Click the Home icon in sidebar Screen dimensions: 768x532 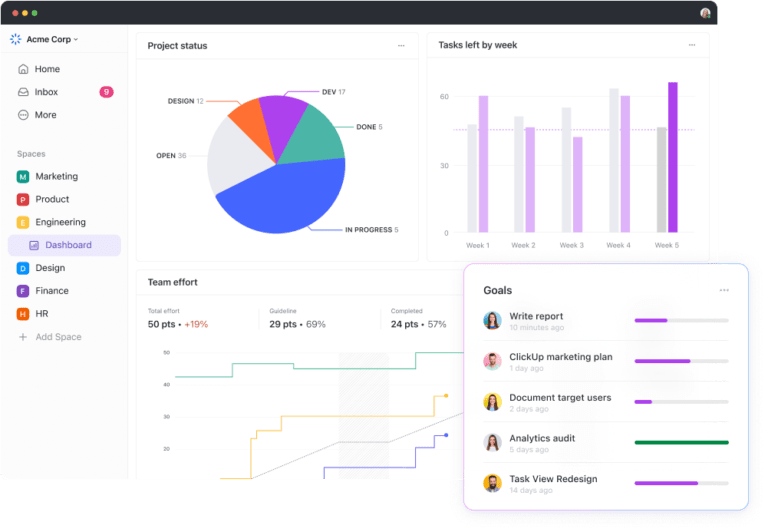coord(23,69)
